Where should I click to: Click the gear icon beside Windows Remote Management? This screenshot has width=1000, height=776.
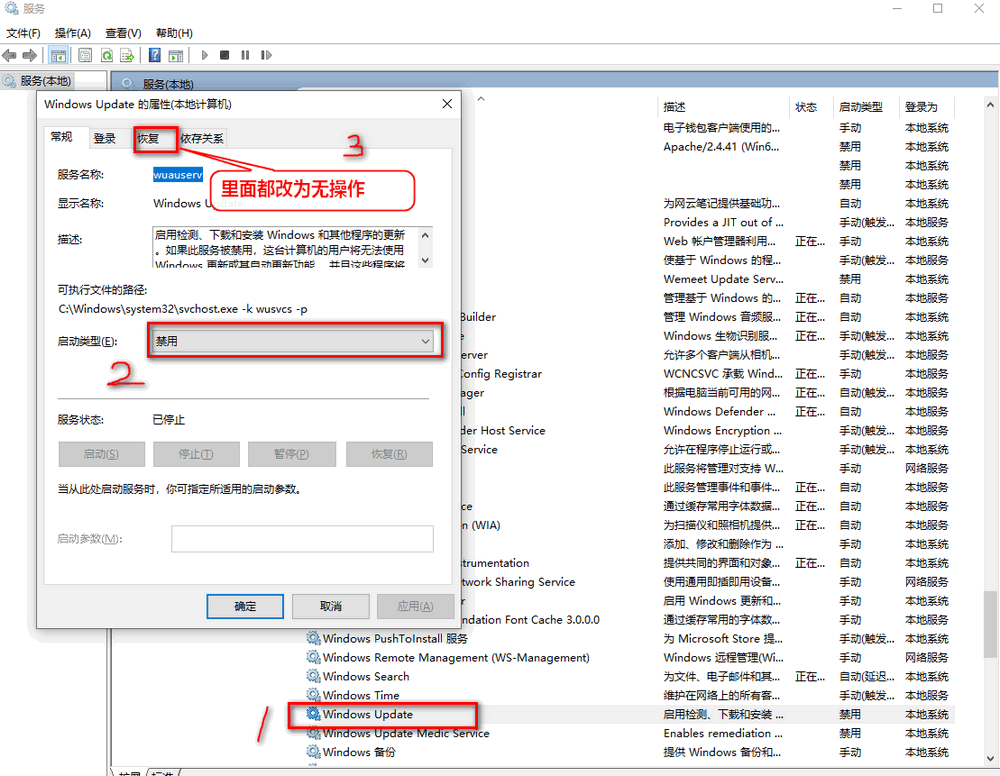coord(313,657)
